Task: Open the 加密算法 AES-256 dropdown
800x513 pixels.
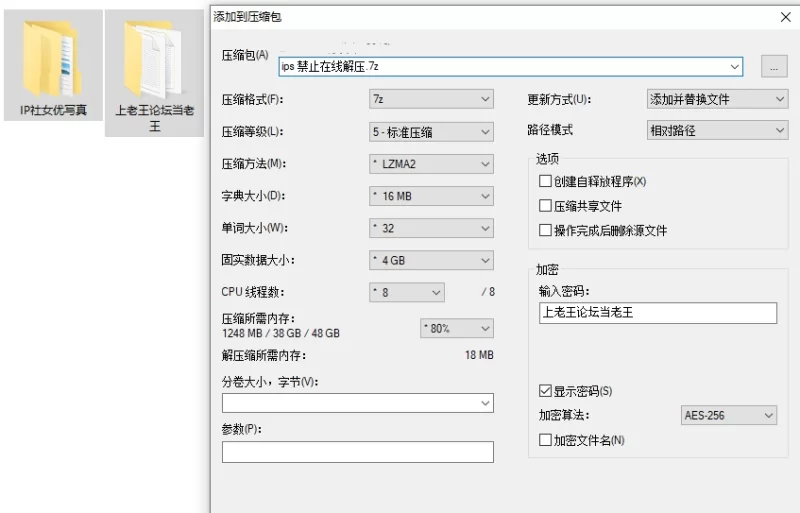Action: click(x=729, y=415)
